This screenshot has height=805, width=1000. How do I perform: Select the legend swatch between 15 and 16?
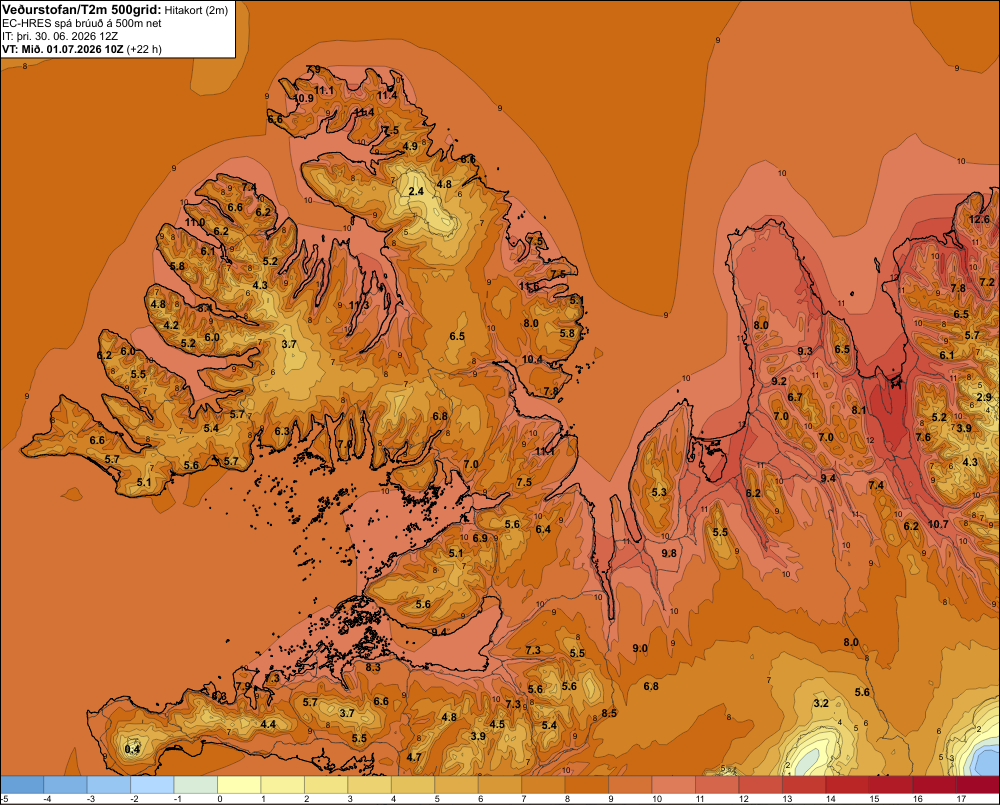coord(891,785)
